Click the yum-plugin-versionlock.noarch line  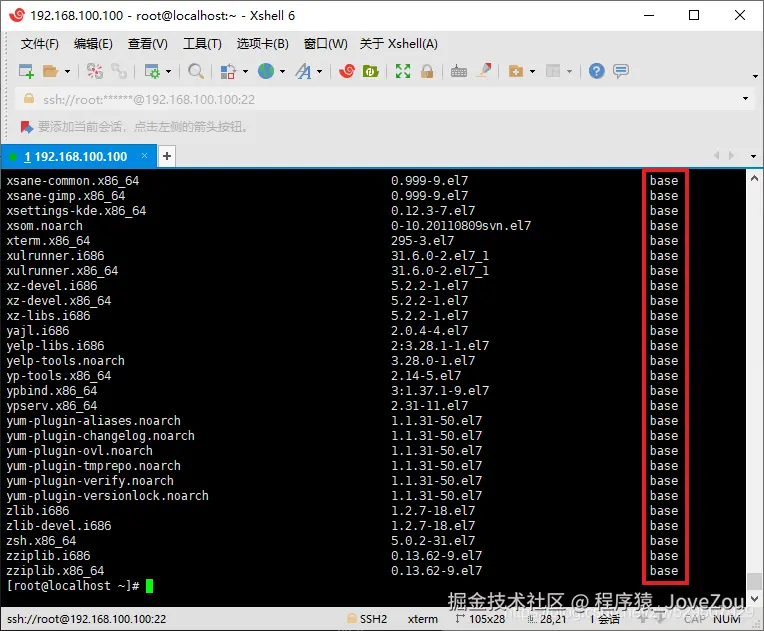click(107, 496)
